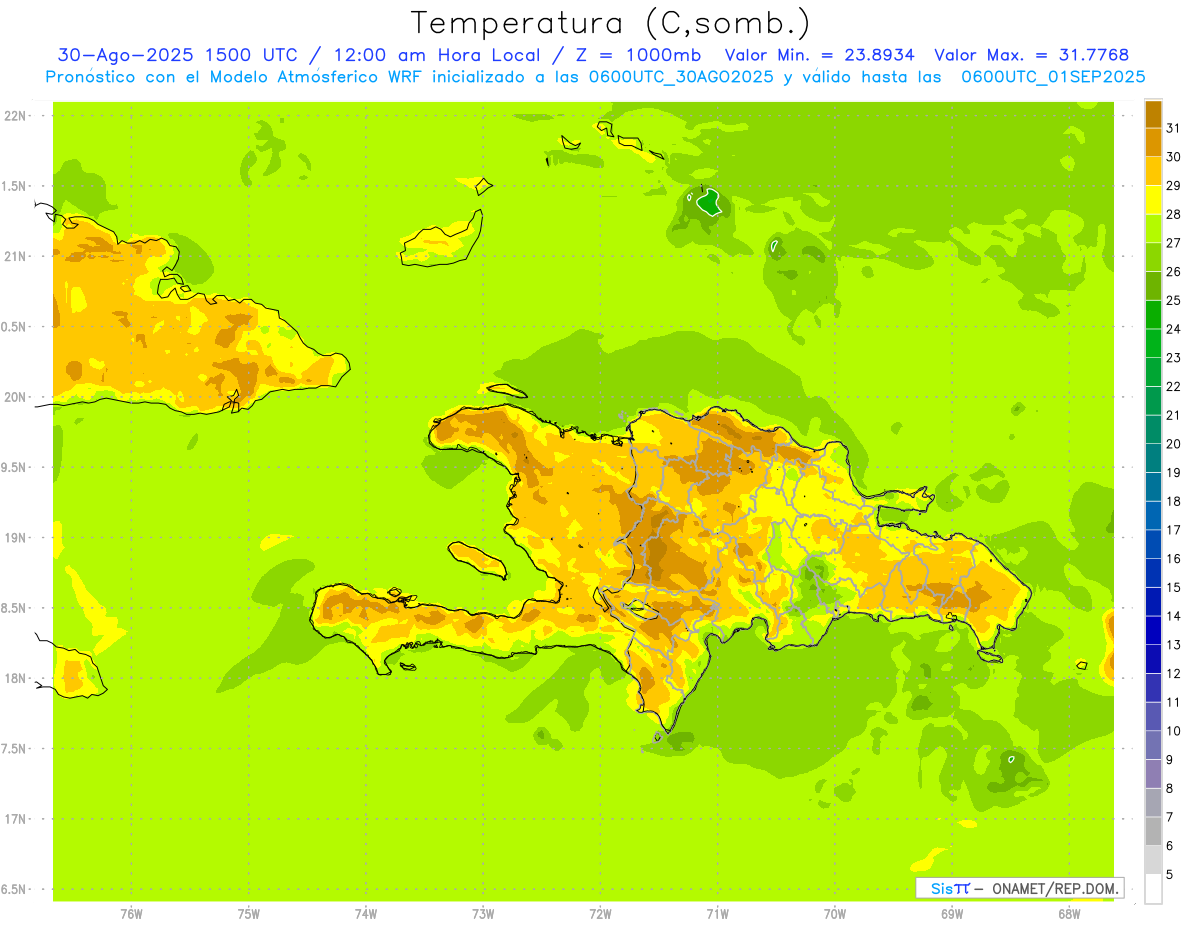Select the purple colorbar segment between 8 and 9
The width and height of the screenshot is (1200, 927).
[1153, 774]
